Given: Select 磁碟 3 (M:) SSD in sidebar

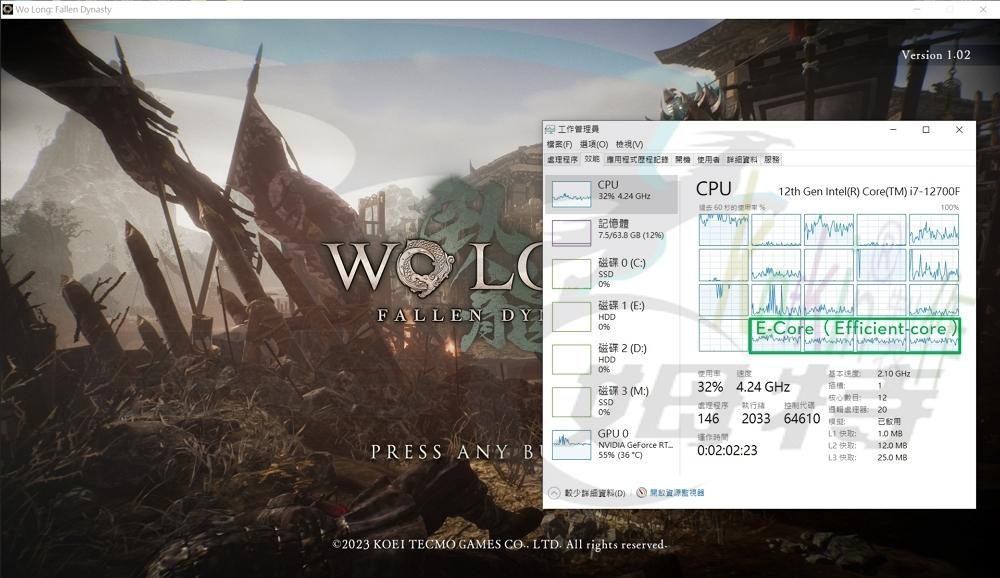Looking at the screenshot, I should 612,401.
